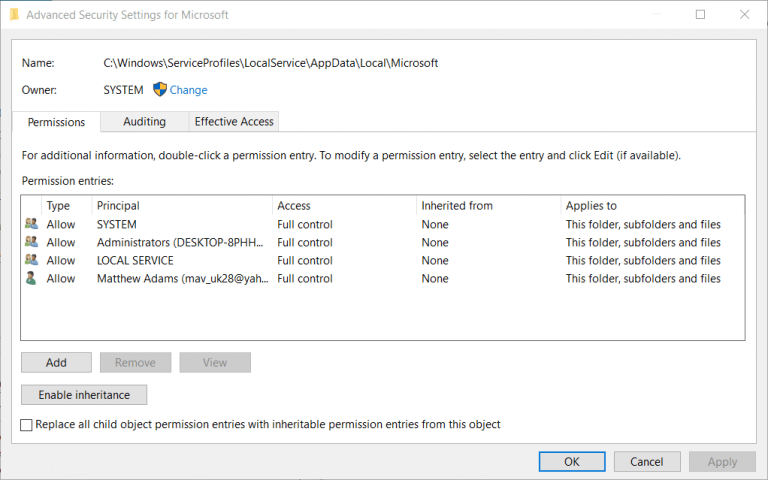Maximize the Advanced Security Settings window
Screen dimensions: 768x480
[x=700, y=14]
